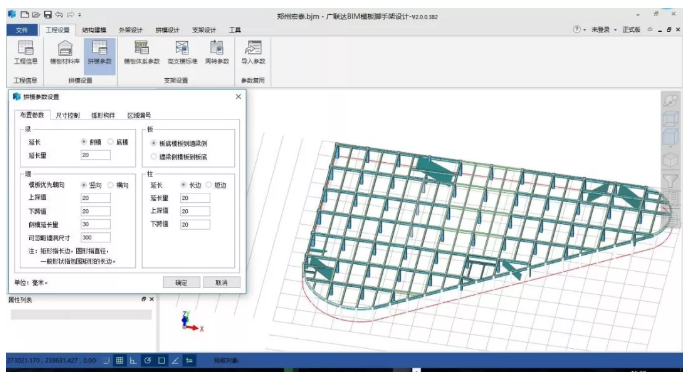Viewport: 689px width, 377px height.
Task: Toggle the grid display icon in the status bar
Action: coord(119,360)
